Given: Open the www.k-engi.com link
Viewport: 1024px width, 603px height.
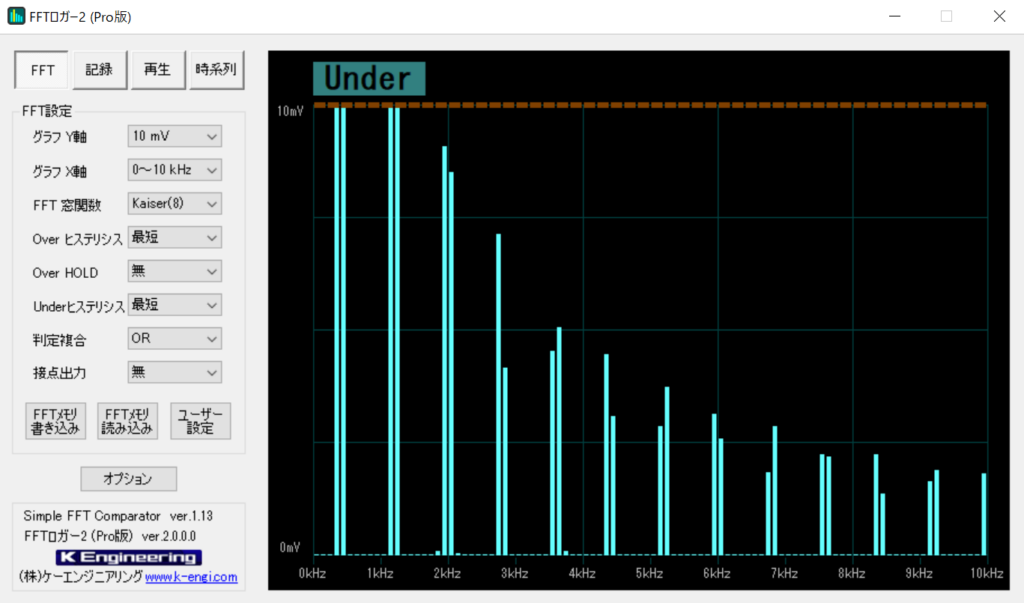Looking at the screenshot, I should point(191,577).
